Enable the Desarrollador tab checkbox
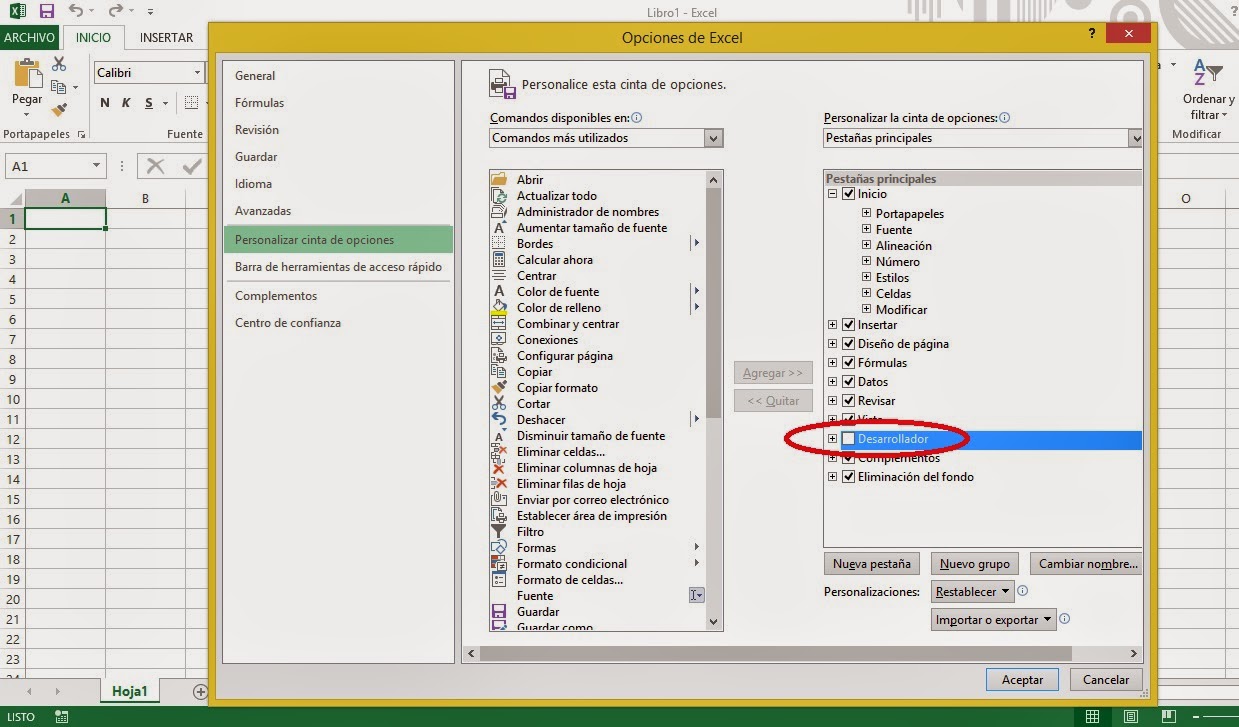 (x=849, y=438)
